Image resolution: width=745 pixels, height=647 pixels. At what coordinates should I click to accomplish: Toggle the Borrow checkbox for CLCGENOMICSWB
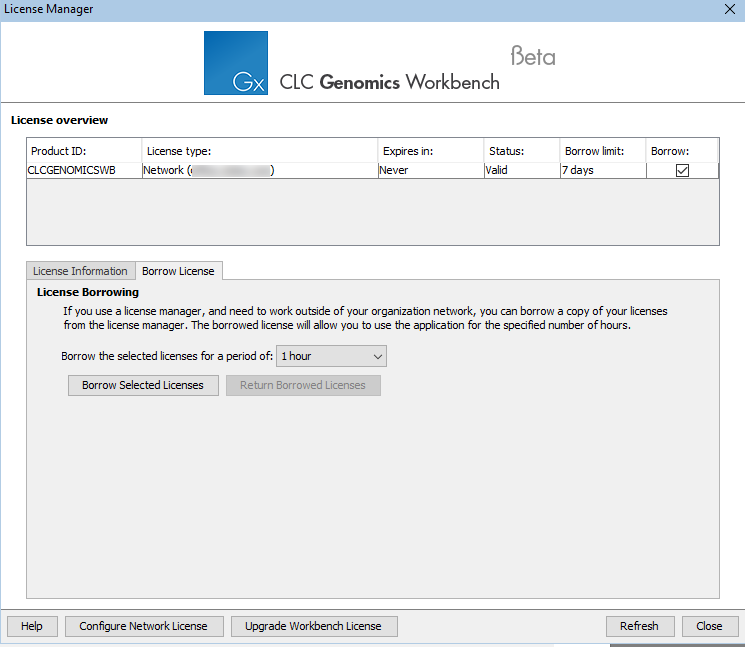(682, 171)
